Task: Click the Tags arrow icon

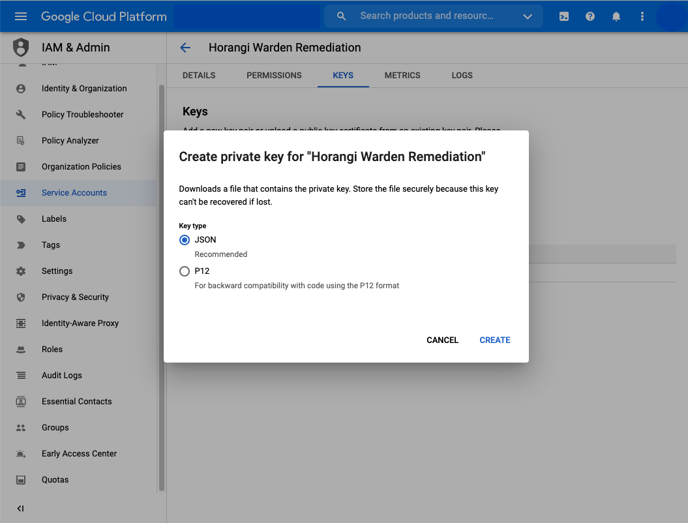Action: pyautogui.click(x=21, y=245)
